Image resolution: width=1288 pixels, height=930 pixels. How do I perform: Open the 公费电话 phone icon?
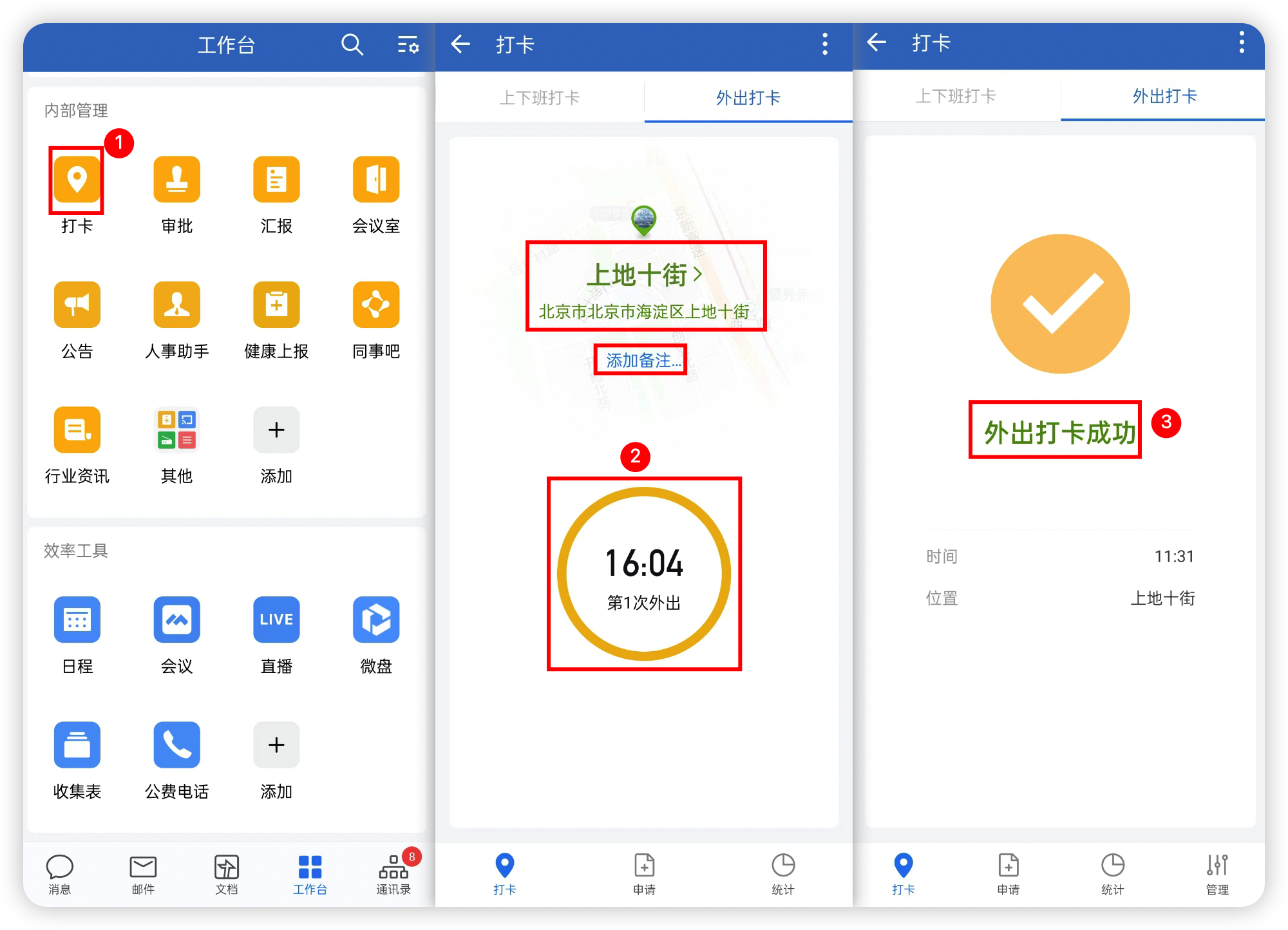point(176,745)
